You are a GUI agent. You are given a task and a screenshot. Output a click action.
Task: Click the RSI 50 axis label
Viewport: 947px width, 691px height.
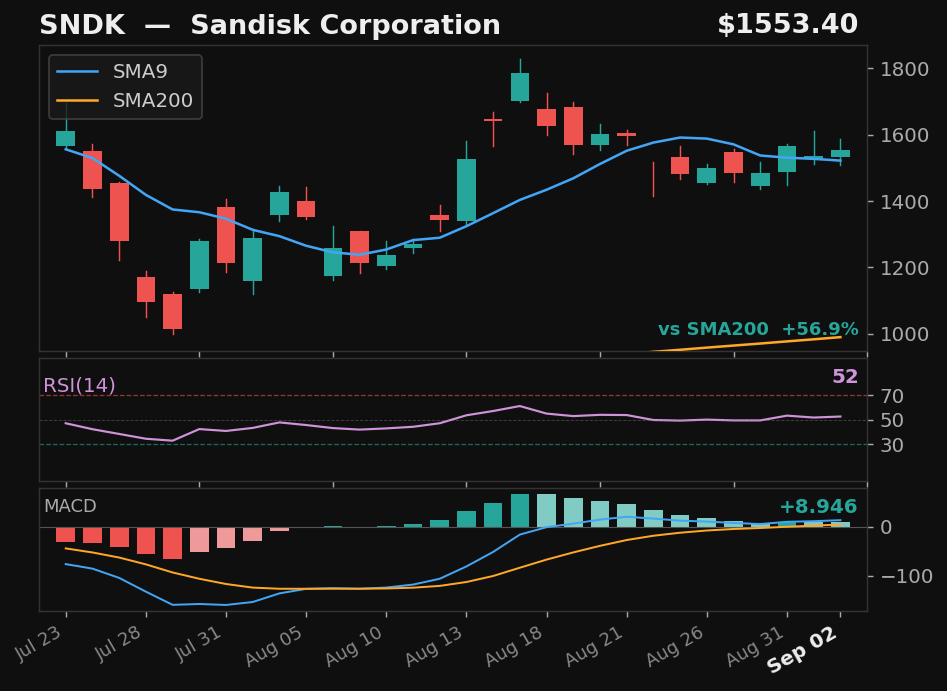pos(892,420)
